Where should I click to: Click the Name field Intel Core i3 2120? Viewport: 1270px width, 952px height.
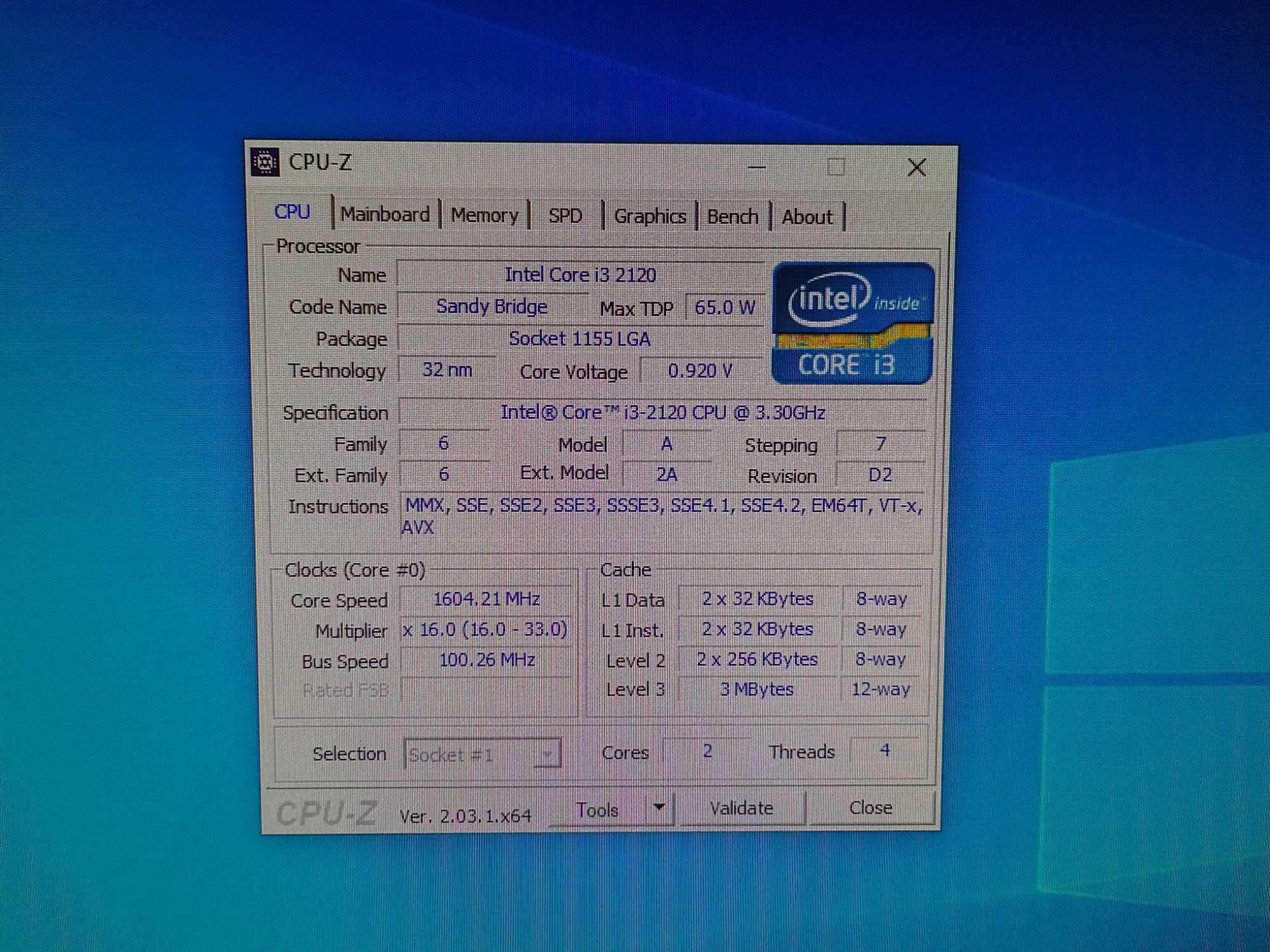click(x=580, y=275)
